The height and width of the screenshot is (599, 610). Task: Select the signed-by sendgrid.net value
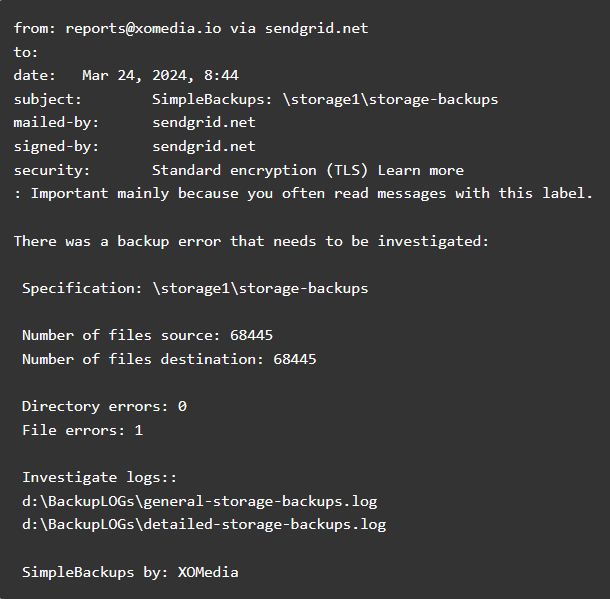[204, 146]
